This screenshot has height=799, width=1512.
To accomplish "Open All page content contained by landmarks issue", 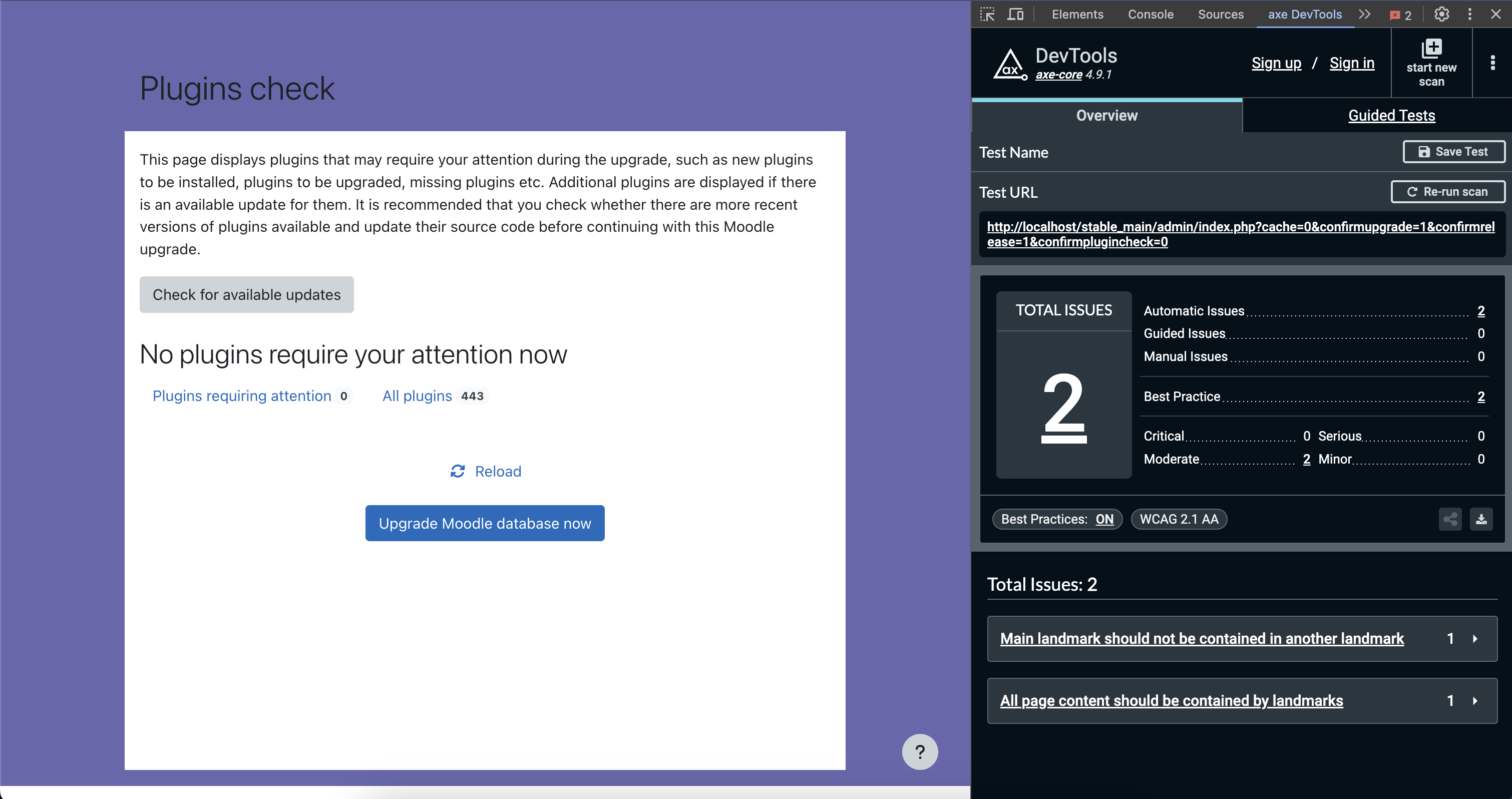I will tap(1172, 700).
